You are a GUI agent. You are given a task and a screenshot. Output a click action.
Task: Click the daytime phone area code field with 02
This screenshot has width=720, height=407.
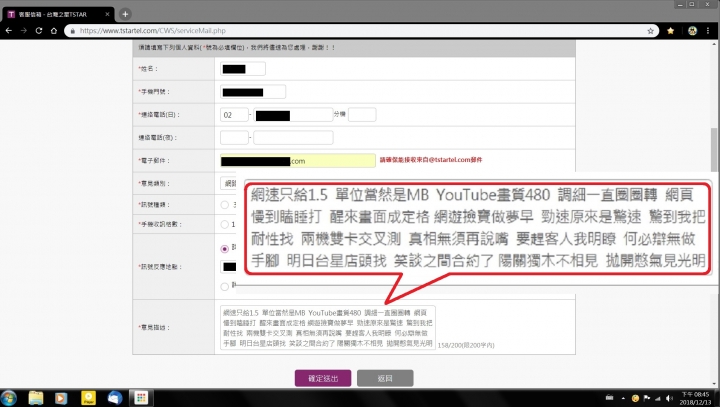234,115
